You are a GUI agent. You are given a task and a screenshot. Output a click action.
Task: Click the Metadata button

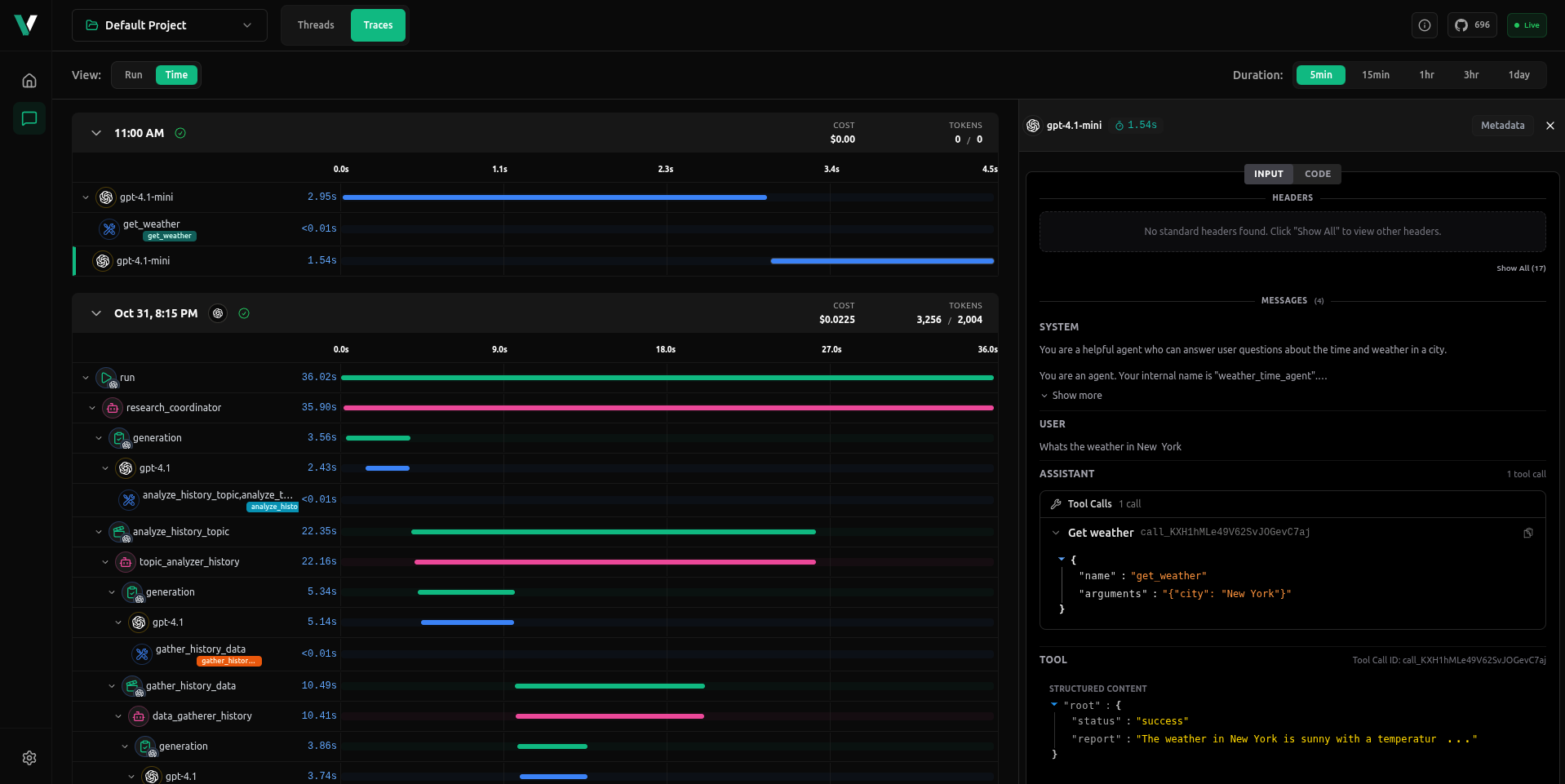coord(1502,126)
